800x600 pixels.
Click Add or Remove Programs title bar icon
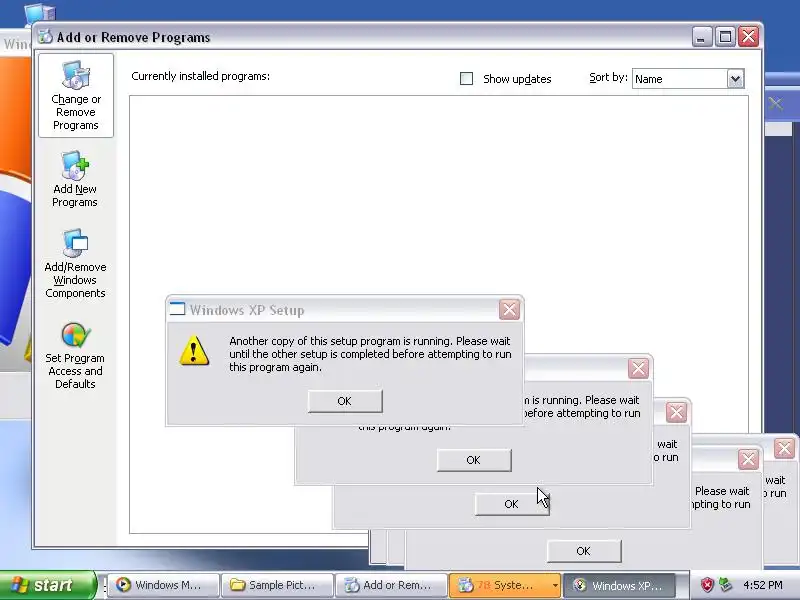coord(45,37)
